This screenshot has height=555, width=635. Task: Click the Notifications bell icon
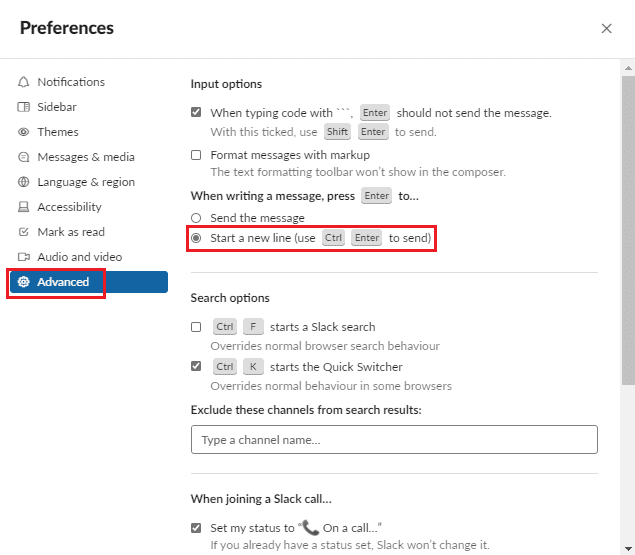pyautogui.click(x=24, y=82)
